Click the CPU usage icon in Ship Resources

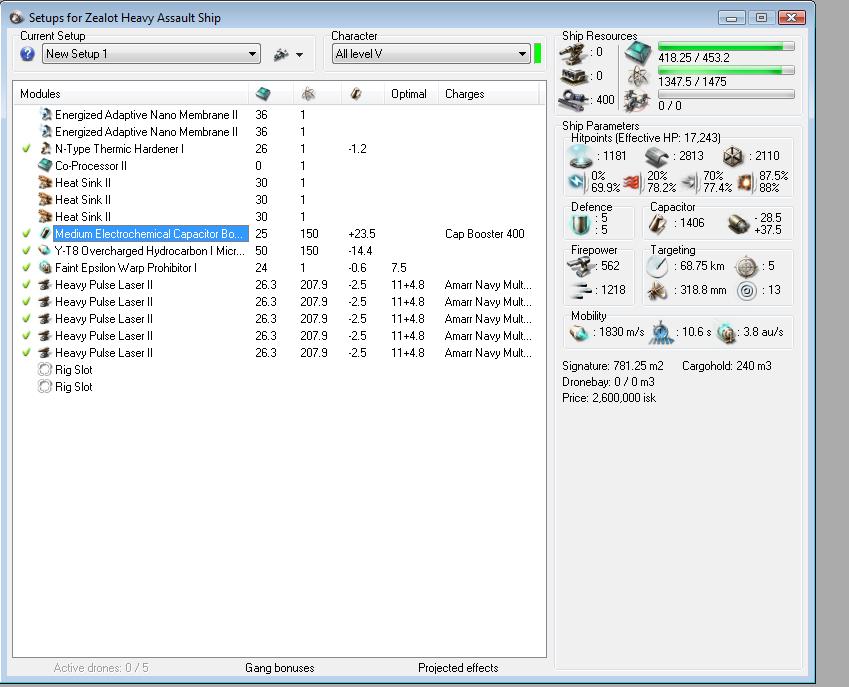637,53
